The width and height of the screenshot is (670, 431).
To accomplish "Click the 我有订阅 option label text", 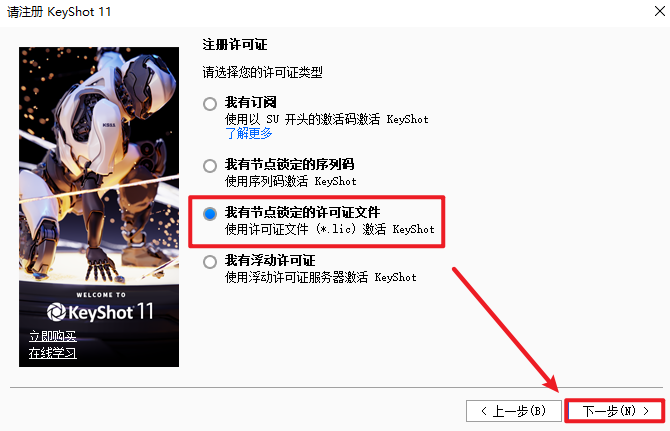I will point(251,103).
